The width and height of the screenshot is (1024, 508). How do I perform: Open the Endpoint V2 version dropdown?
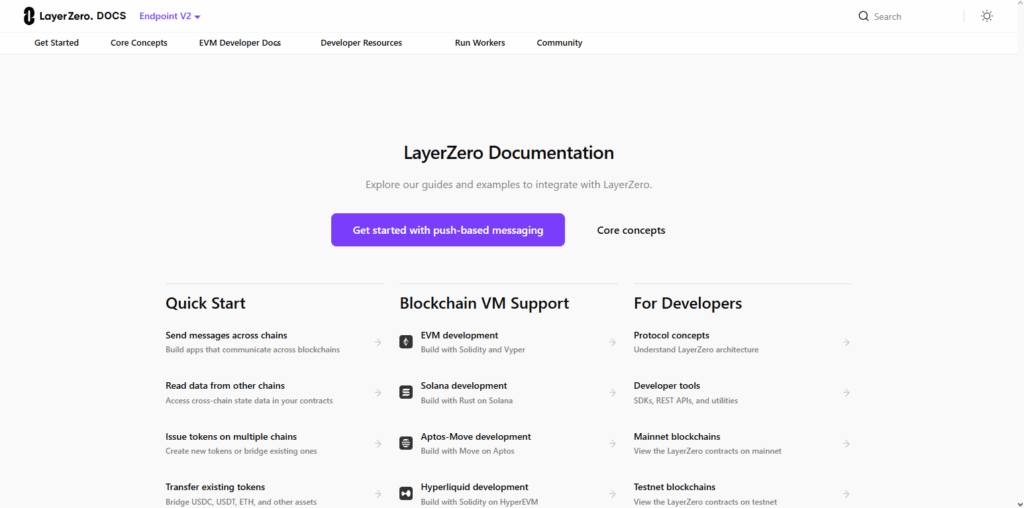click(170, 16)
